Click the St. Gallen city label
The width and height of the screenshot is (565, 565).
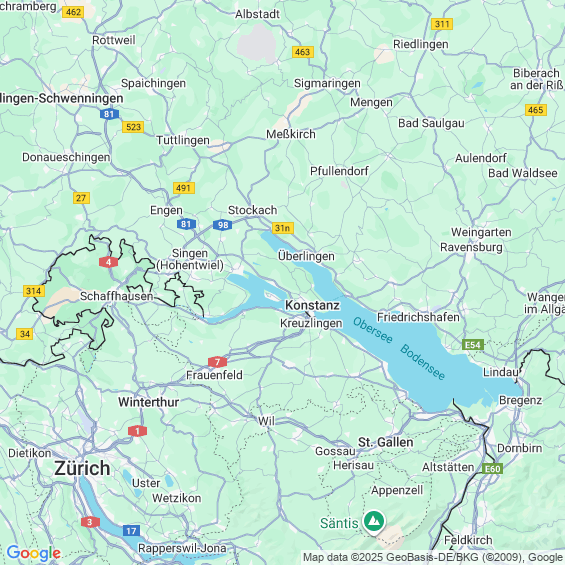tap(386, 442)
